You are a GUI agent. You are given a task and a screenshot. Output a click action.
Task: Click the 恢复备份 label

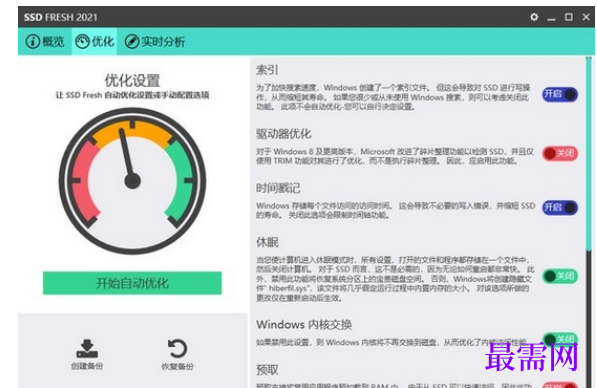[177, 366]
